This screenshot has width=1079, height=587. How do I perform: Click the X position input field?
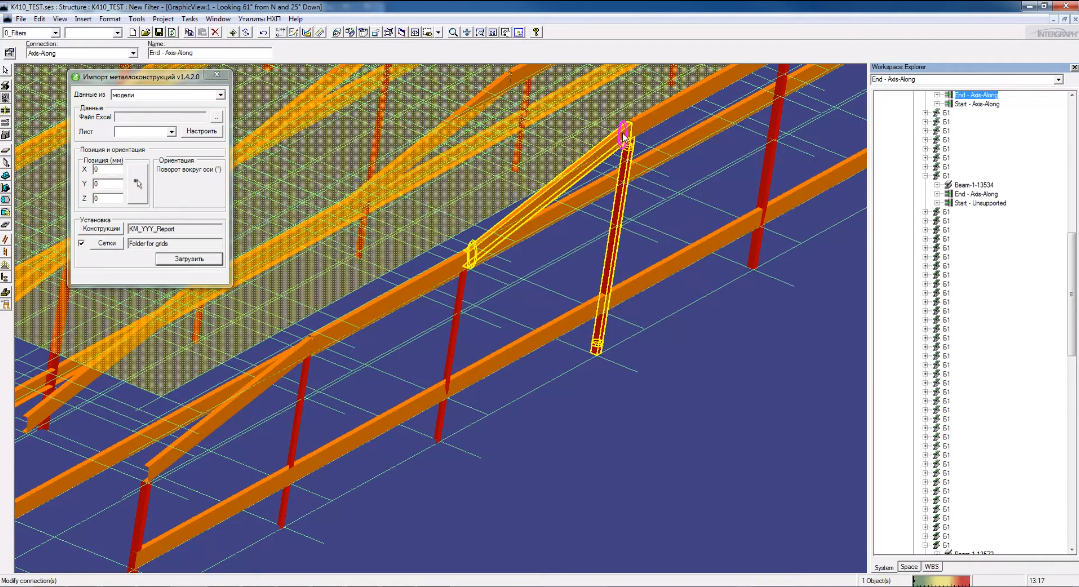tap(108, 169)
